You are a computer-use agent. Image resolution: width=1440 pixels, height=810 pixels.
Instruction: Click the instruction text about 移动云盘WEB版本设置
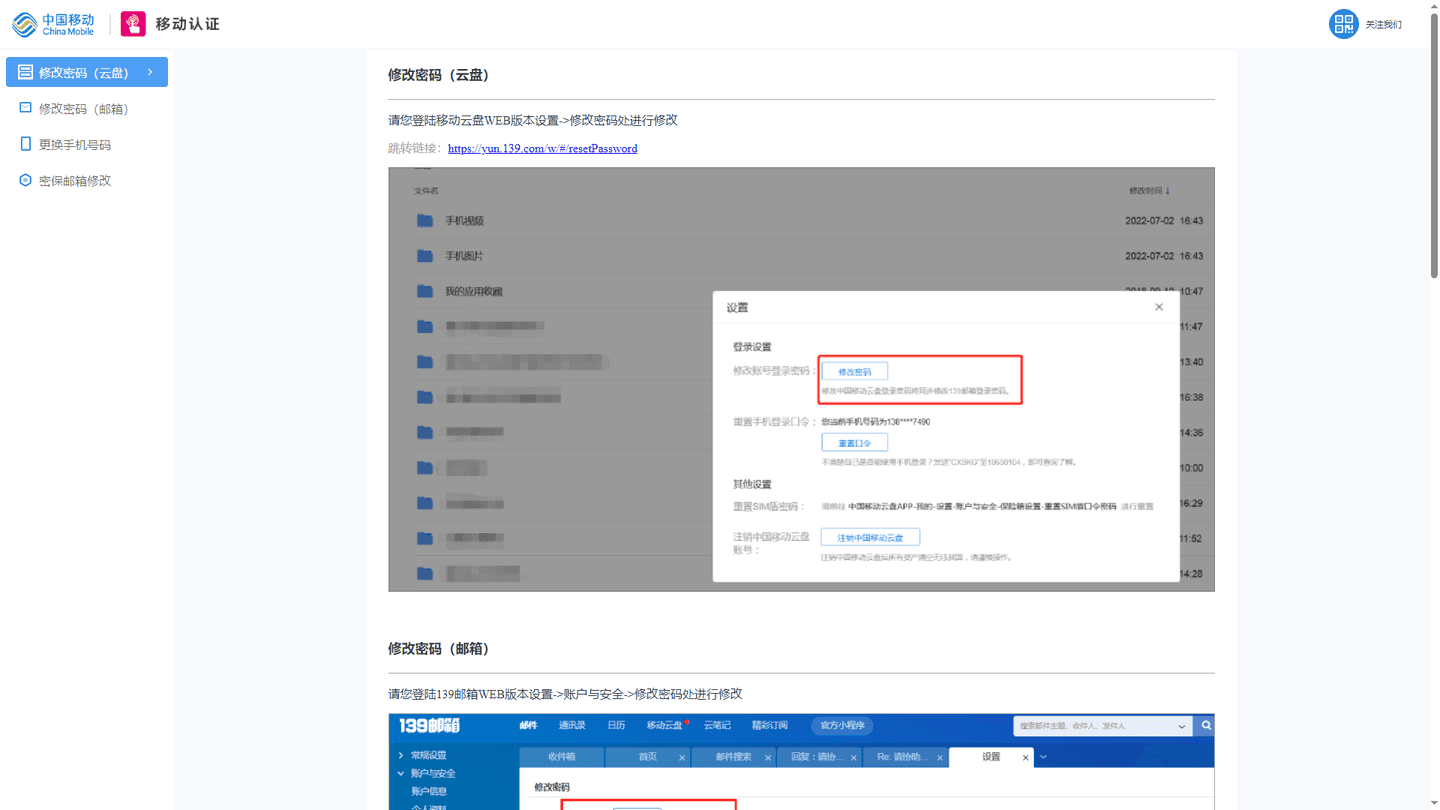(x=533, y=120)
